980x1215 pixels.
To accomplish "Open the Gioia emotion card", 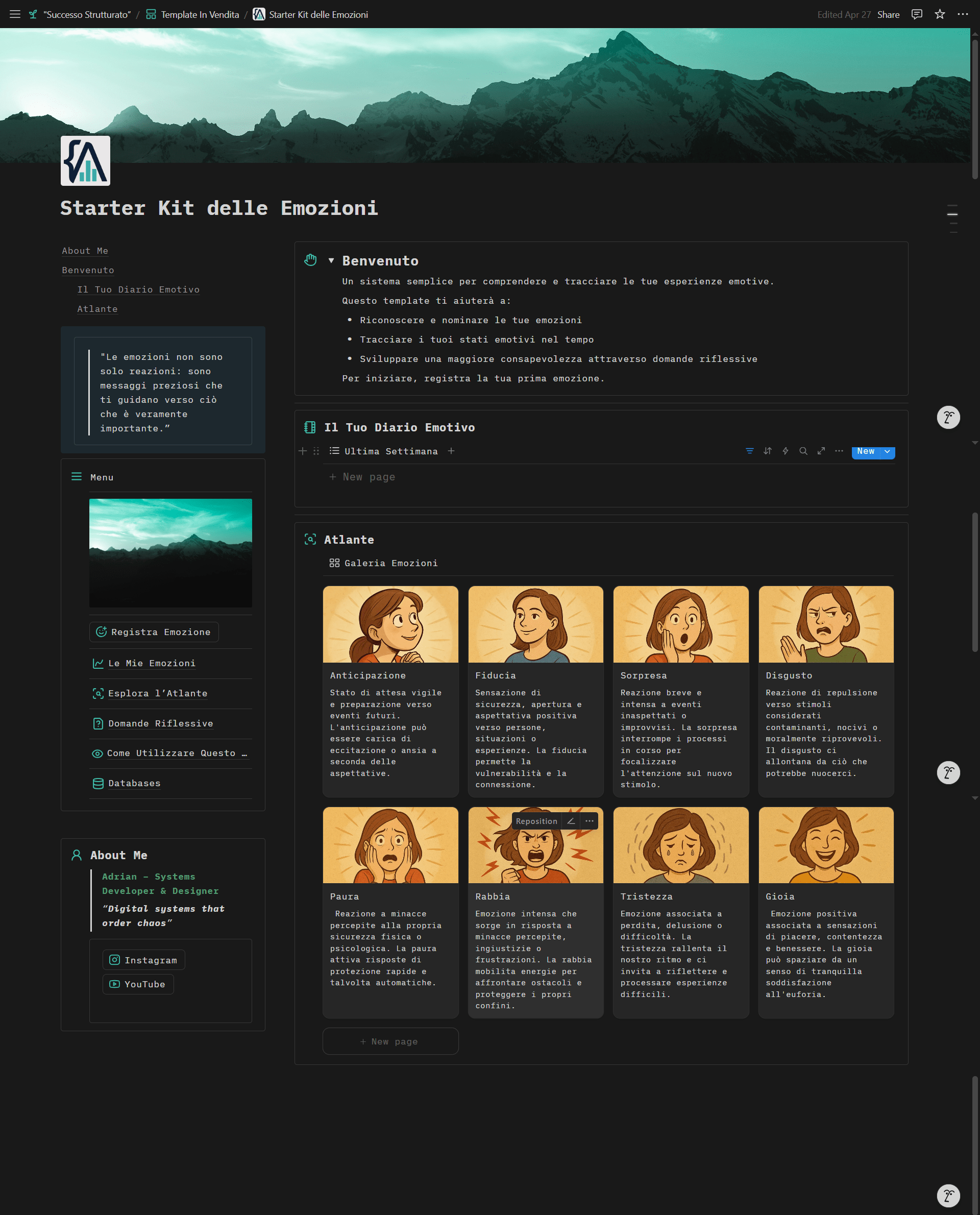I will (826, 912).
